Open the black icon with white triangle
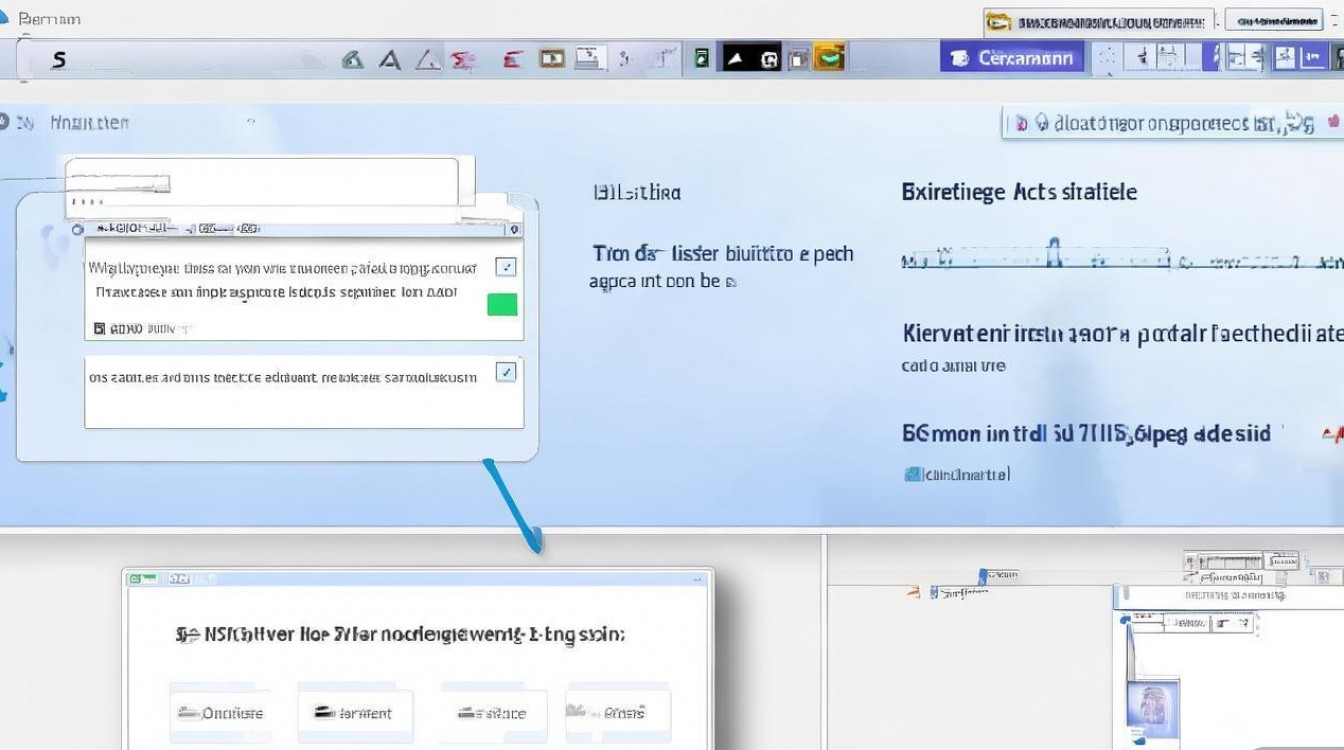The image size is (1344, 750). tap(735, 59)
